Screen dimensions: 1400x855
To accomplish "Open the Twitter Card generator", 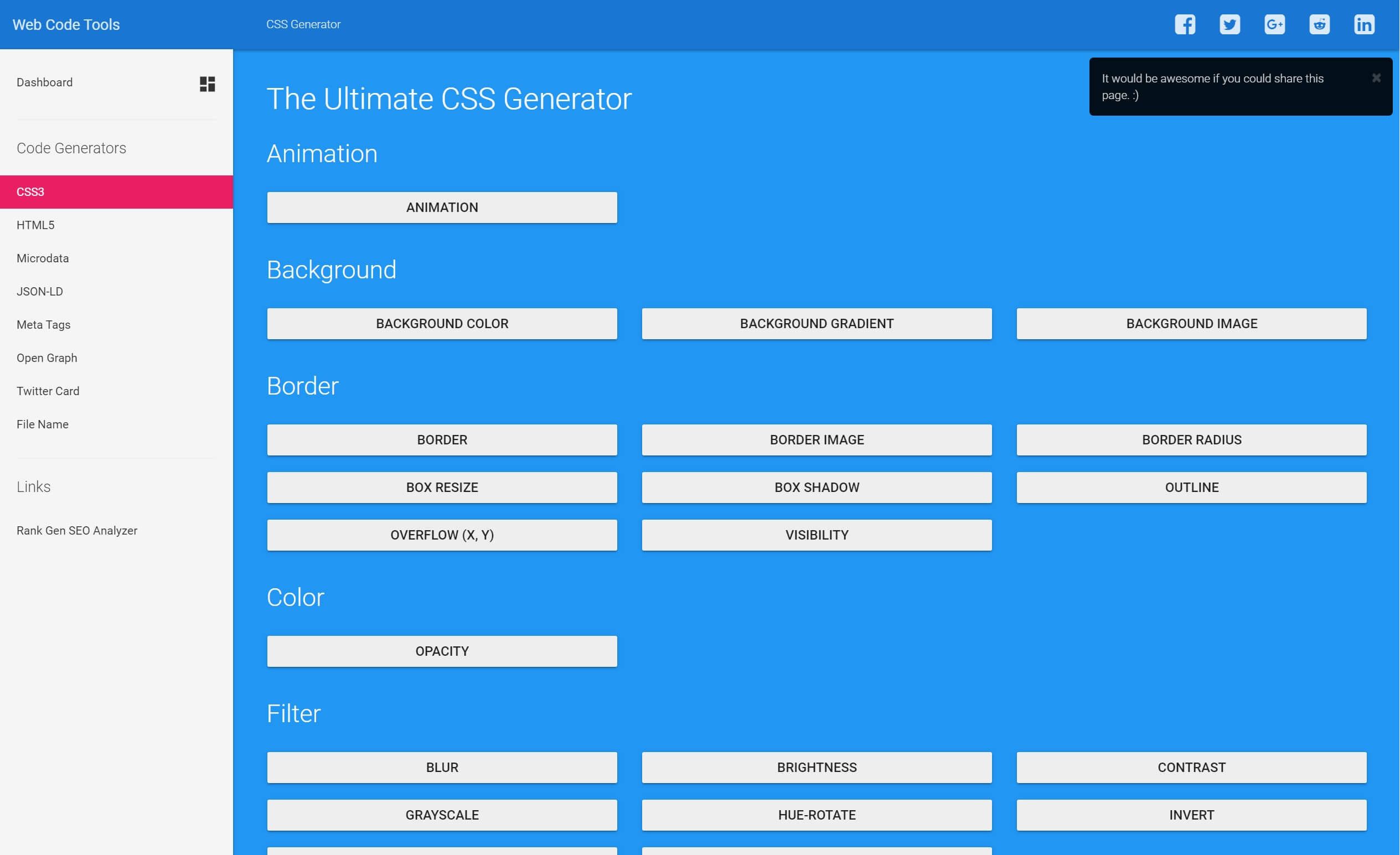I will [x=48, y=391].
